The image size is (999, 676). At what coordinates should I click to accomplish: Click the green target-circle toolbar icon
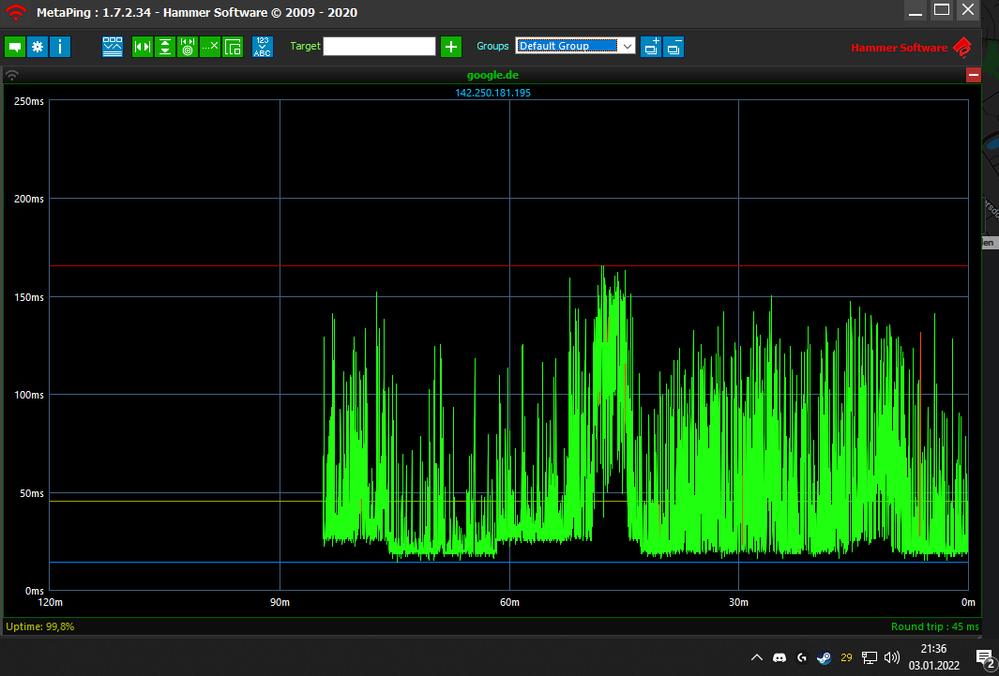[x=187, y=47]
